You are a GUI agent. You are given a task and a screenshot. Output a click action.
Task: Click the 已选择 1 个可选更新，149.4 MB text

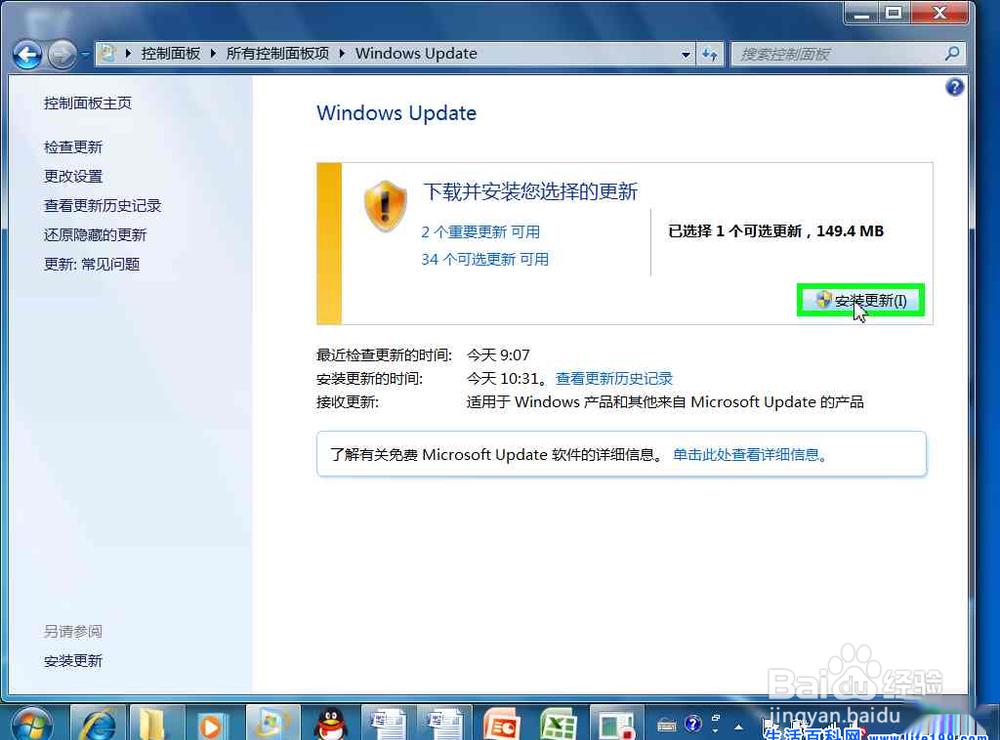point(776,231)
